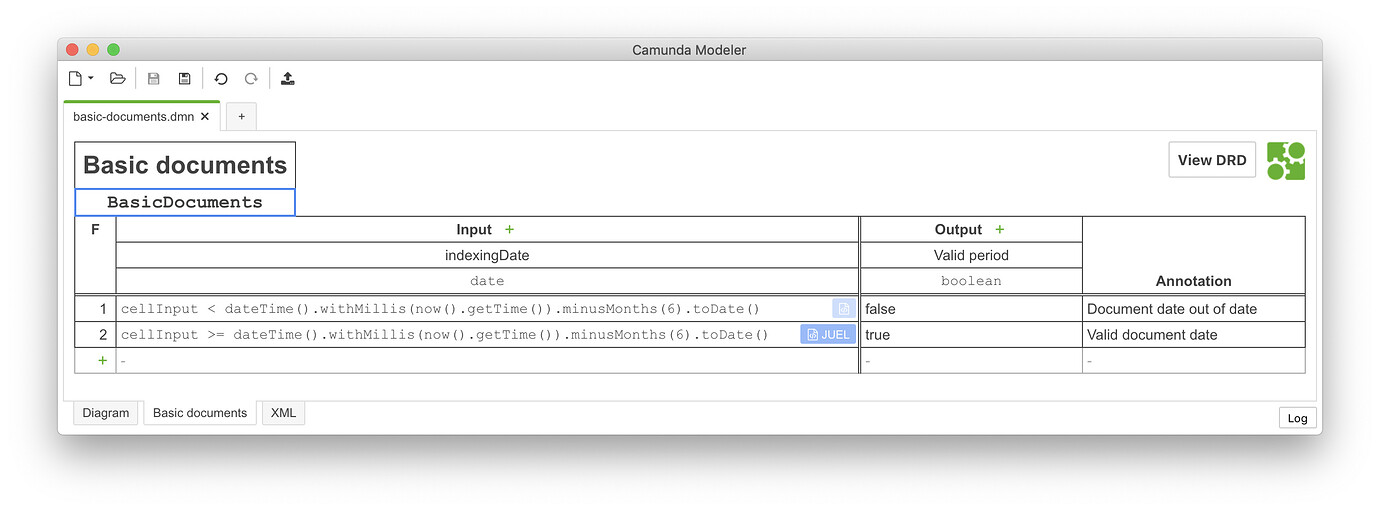1380x510 pixels.
Task: Edit the cellInput < dateTime expression cell
Action: click(x=487, y=309)
